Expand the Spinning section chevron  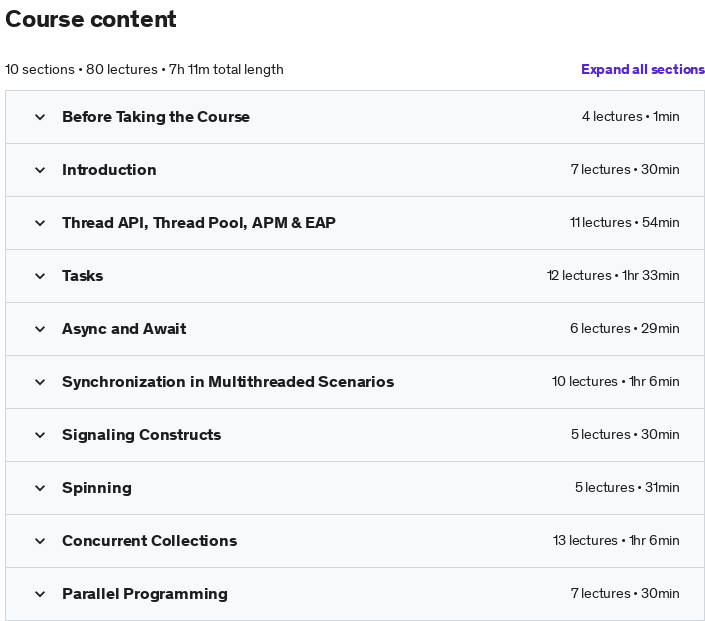(x=40, y=488)
